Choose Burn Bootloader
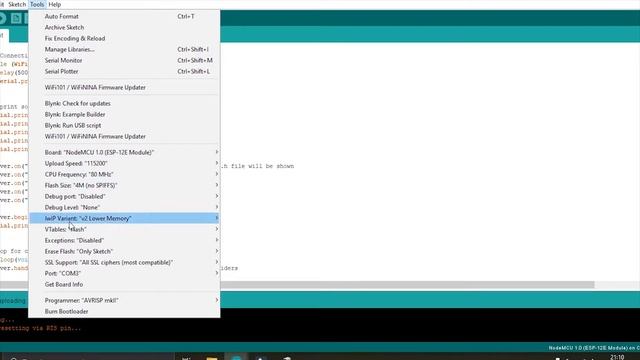 (124, 311)
